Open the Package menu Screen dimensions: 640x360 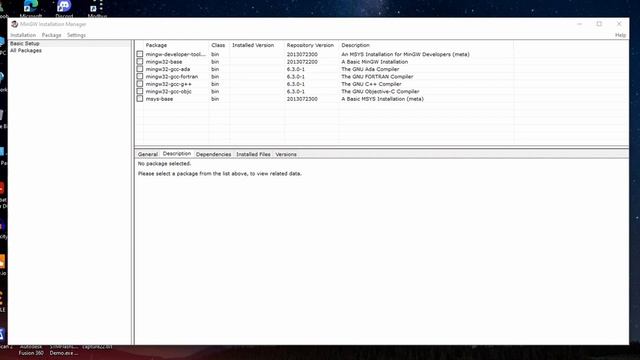click(x=51, y=35)
